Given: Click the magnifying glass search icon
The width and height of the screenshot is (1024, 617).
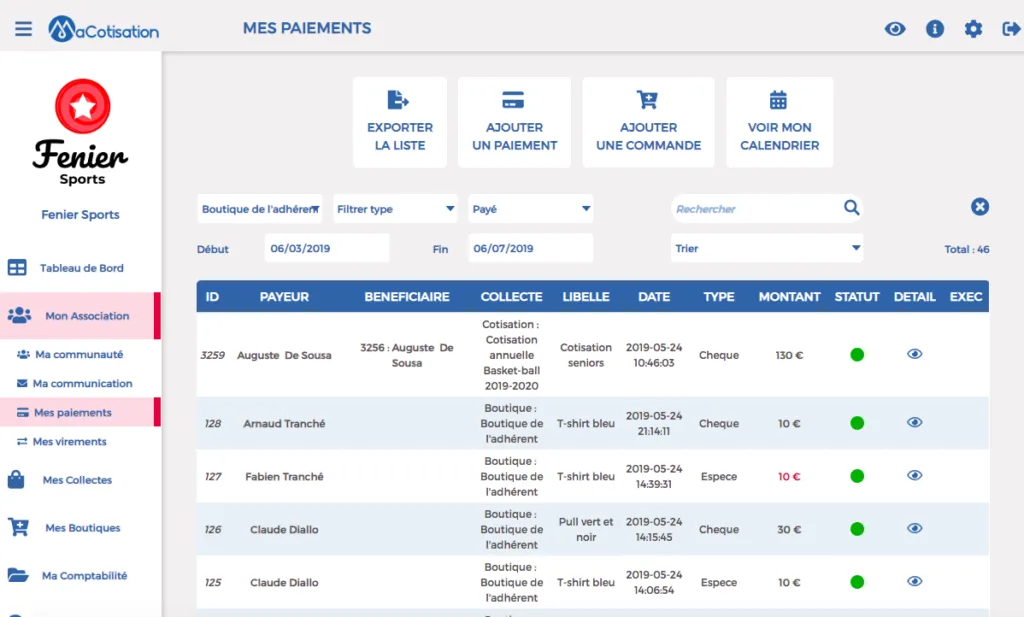Looking at the screenshot, I should (851, 208).
